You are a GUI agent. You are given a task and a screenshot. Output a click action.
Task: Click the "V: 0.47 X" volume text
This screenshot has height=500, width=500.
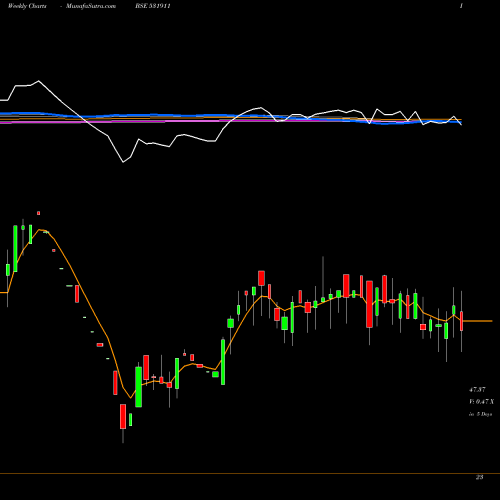[481, 402]
